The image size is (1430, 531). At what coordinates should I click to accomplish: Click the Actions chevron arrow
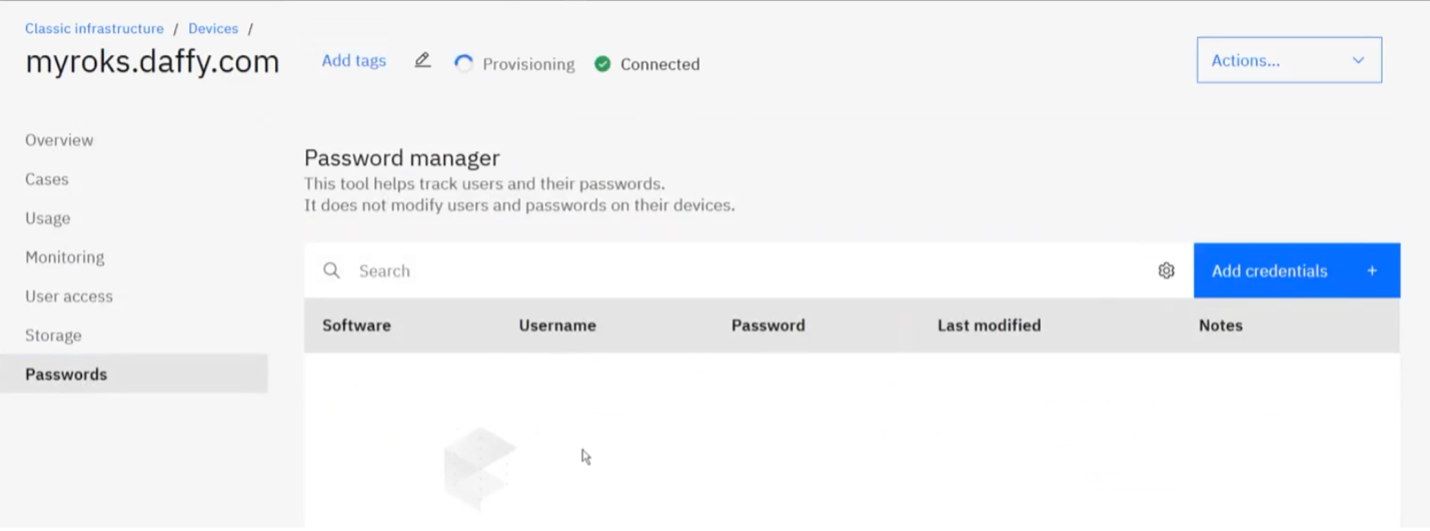(1358, 61)
